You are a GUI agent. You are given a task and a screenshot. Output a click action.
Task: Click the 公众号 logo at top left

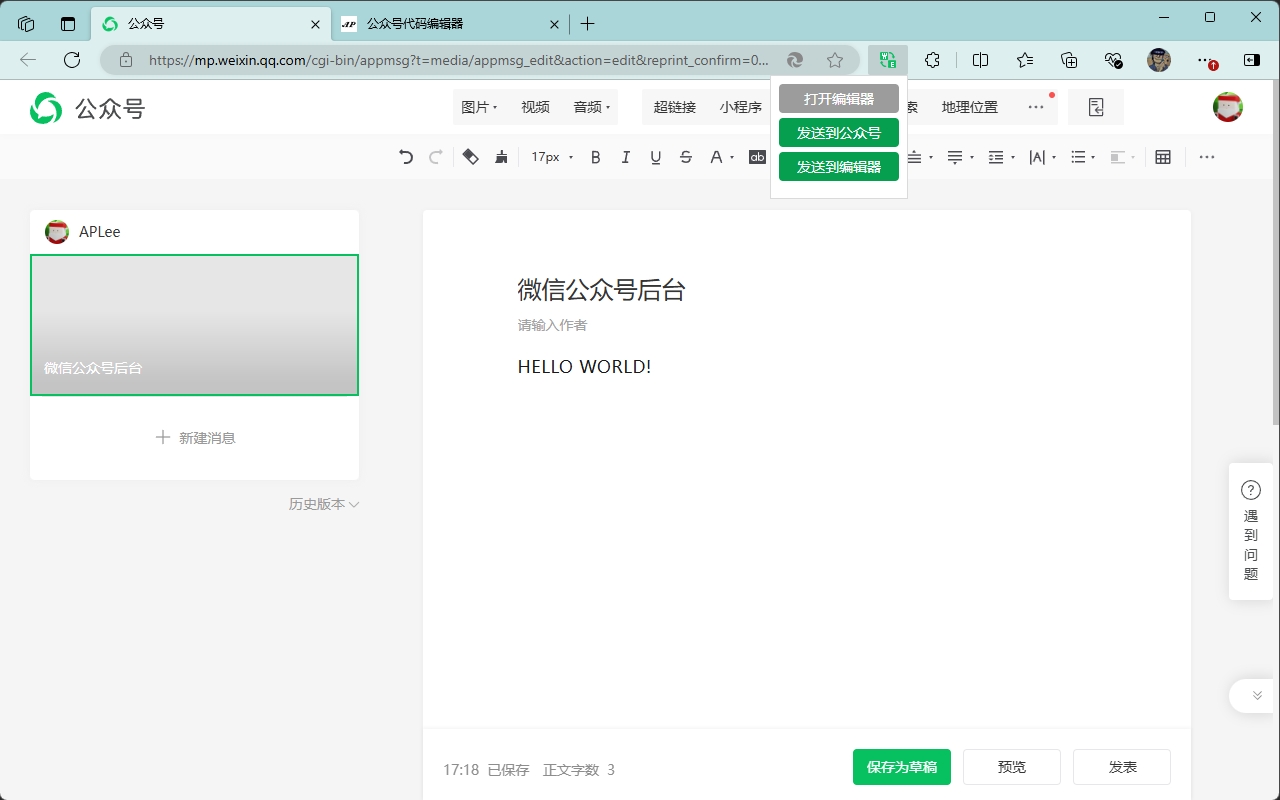tap(88, 108)
